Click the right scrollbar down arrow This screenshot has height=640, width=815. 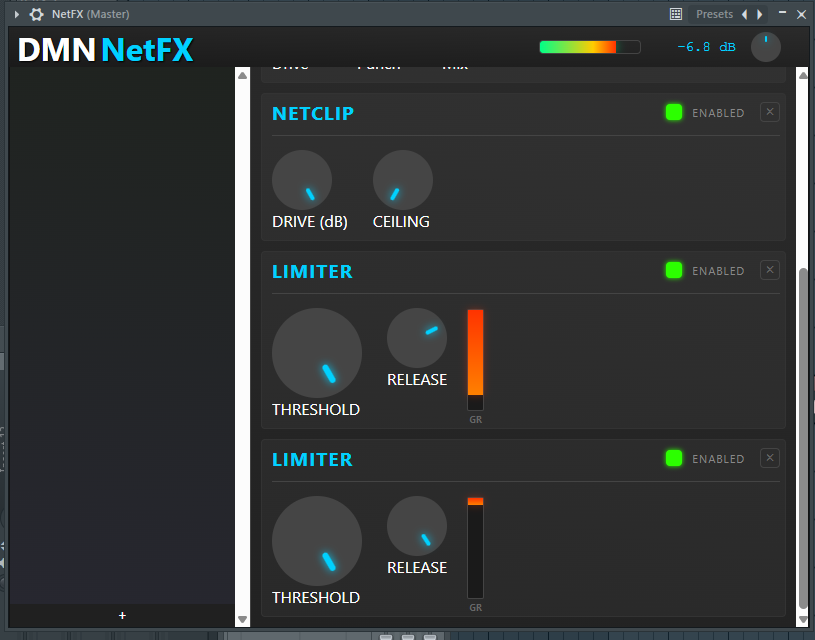pos(803,619)
